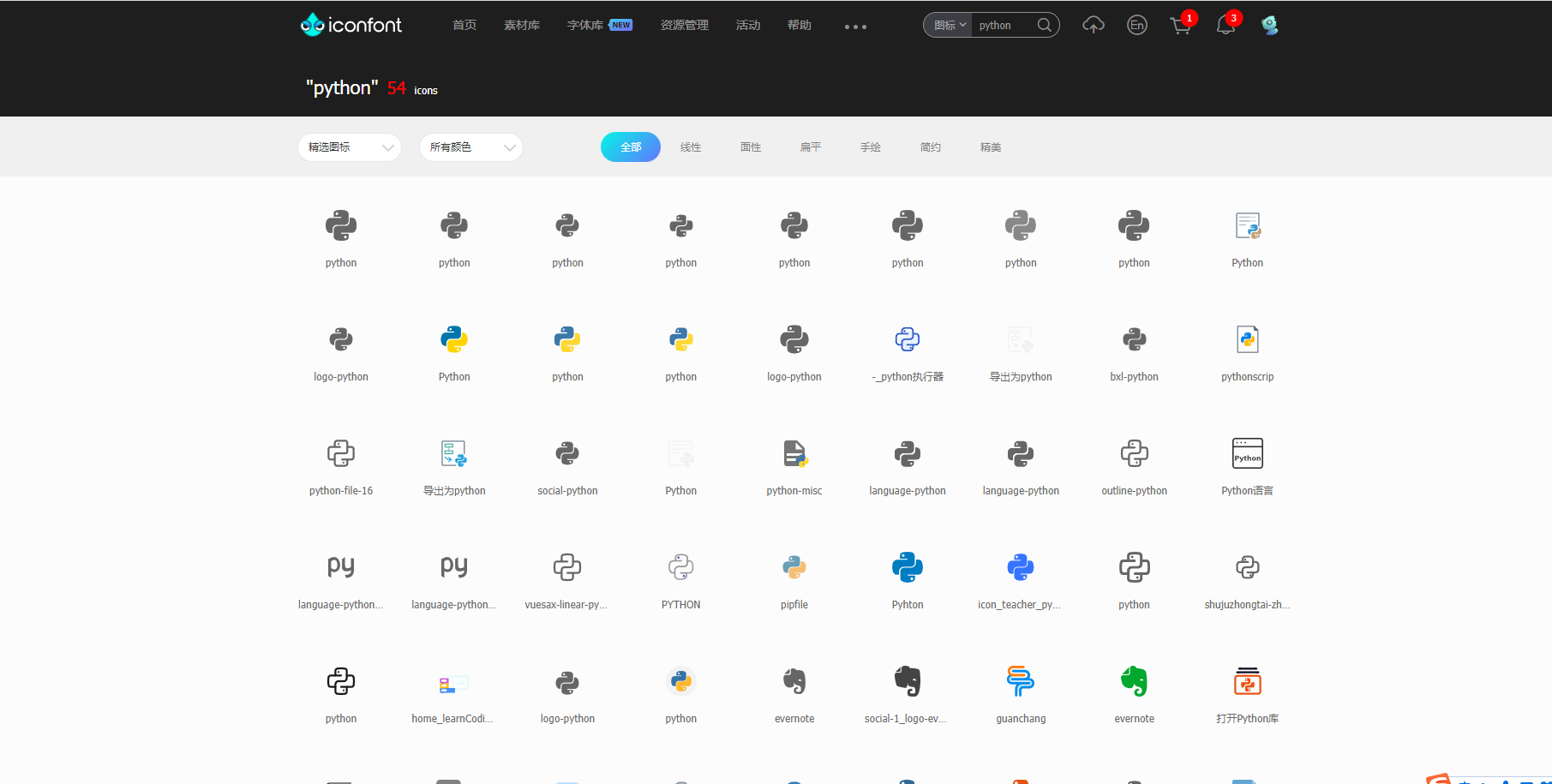Select the guanchang icon
The image size is (1552, 784).
click(x=1021, y=682)
